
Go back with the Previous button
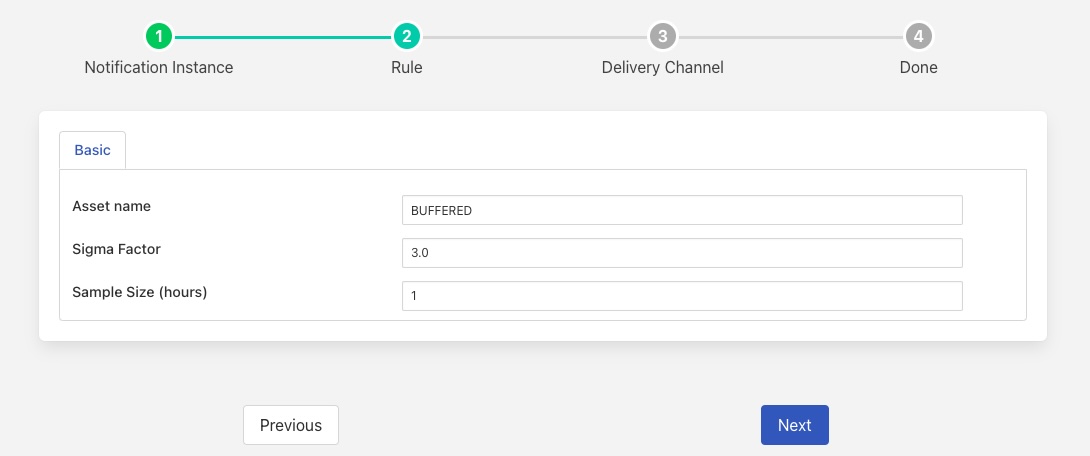pos(291,425)
